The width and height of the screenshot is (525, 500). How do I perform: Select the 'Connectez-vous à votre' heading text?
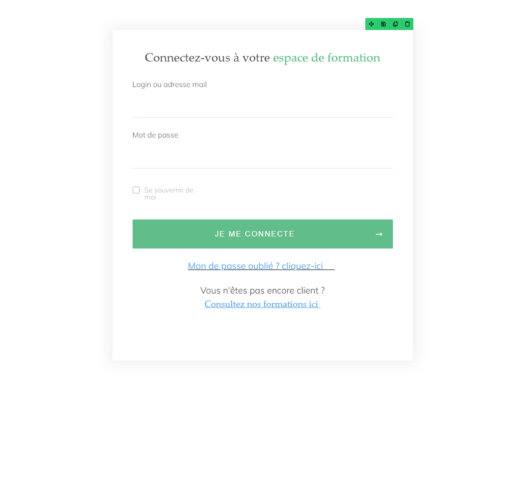click(207, 58)
